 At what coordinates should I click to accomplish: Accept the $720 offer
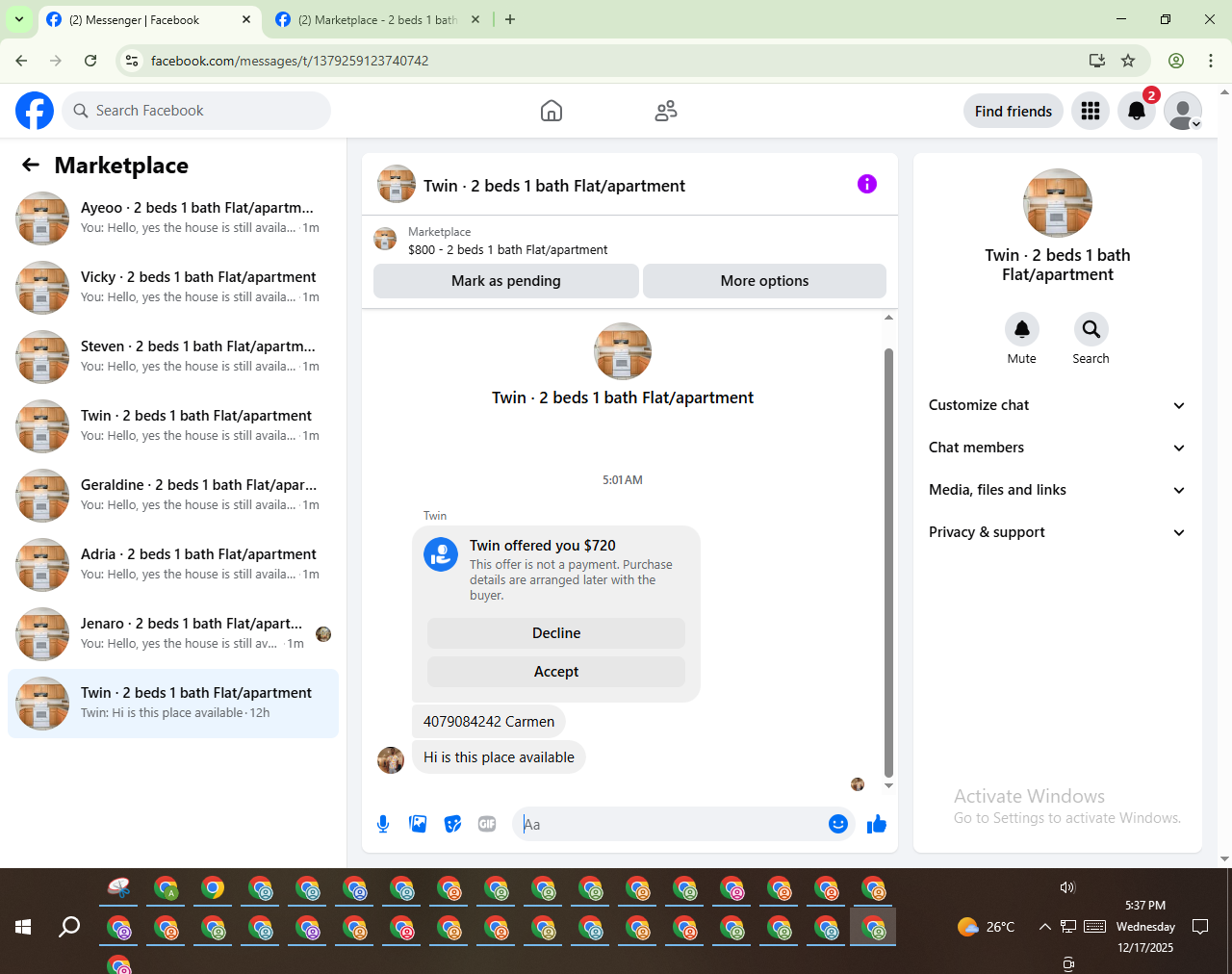(x=556, y=672)
